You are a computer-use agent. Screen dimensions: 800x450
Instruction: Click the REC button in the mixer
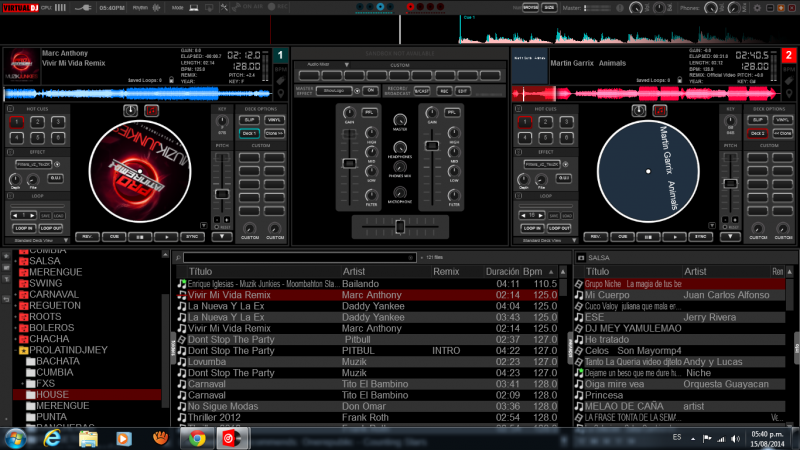point(444,91)
